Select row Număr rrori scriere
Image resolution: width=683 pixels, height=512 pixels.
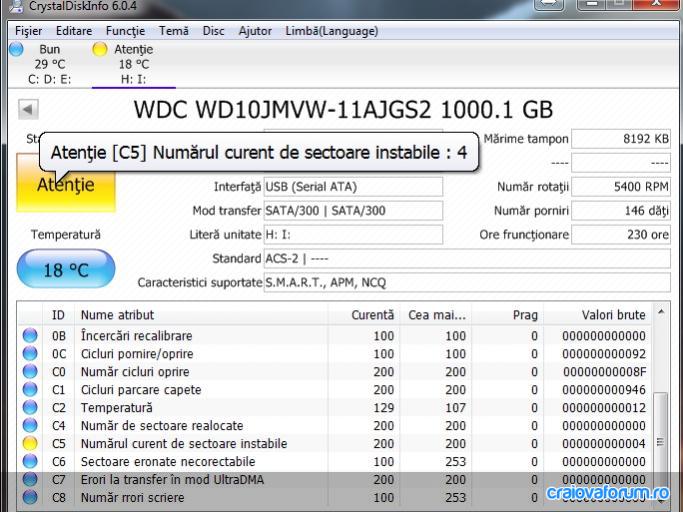[x=335, y=497]
